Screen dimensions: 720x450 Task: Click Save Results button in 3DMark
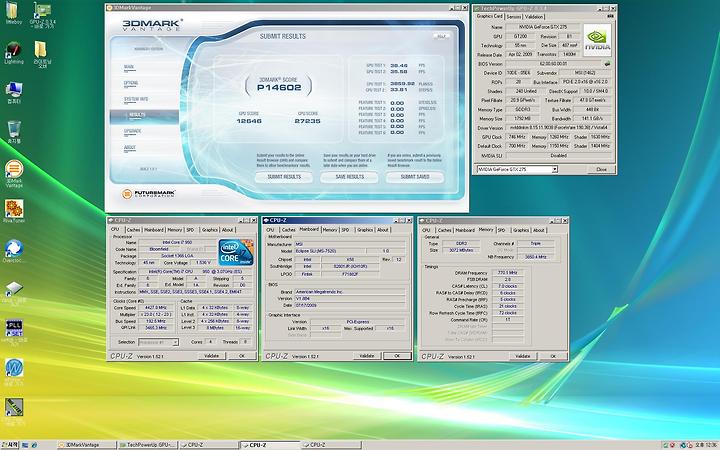[x=349, y=177]
